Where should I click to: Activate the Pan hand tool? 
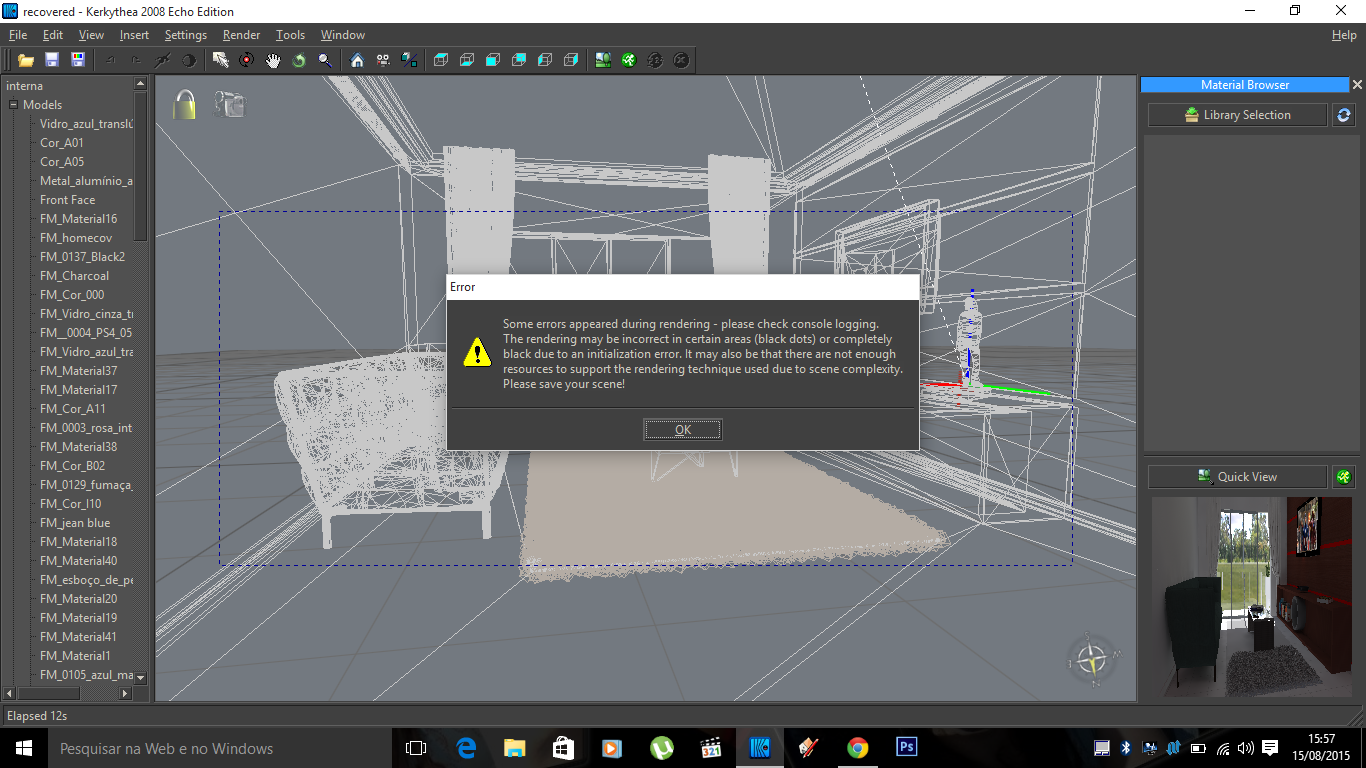tap(273, 60)
